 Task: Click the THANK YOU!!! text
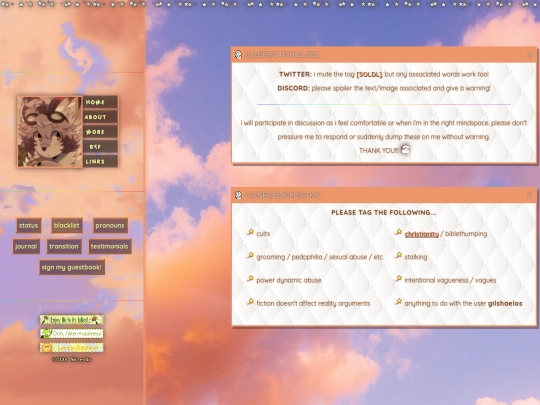tap(379, 151)
